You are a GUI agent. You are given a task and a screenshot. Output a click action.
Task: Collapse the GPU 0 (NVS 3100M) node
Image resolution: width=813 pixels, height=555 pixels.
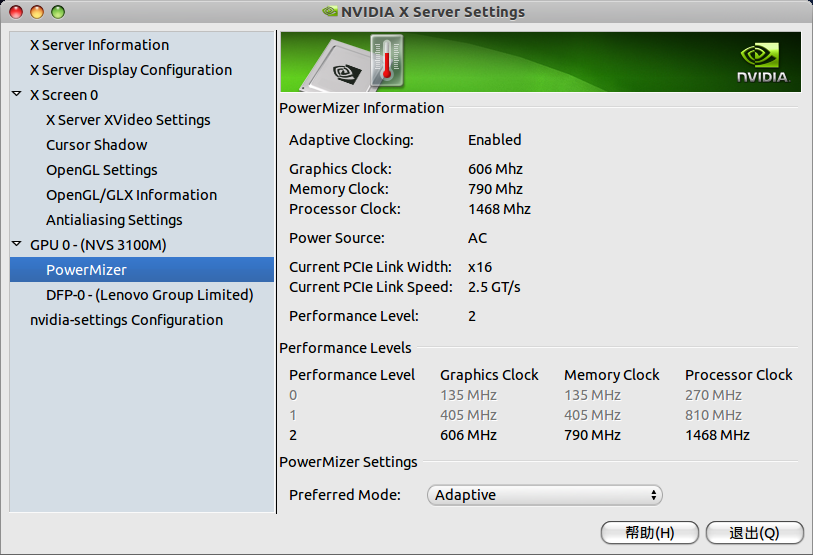[x=17, y=244]
